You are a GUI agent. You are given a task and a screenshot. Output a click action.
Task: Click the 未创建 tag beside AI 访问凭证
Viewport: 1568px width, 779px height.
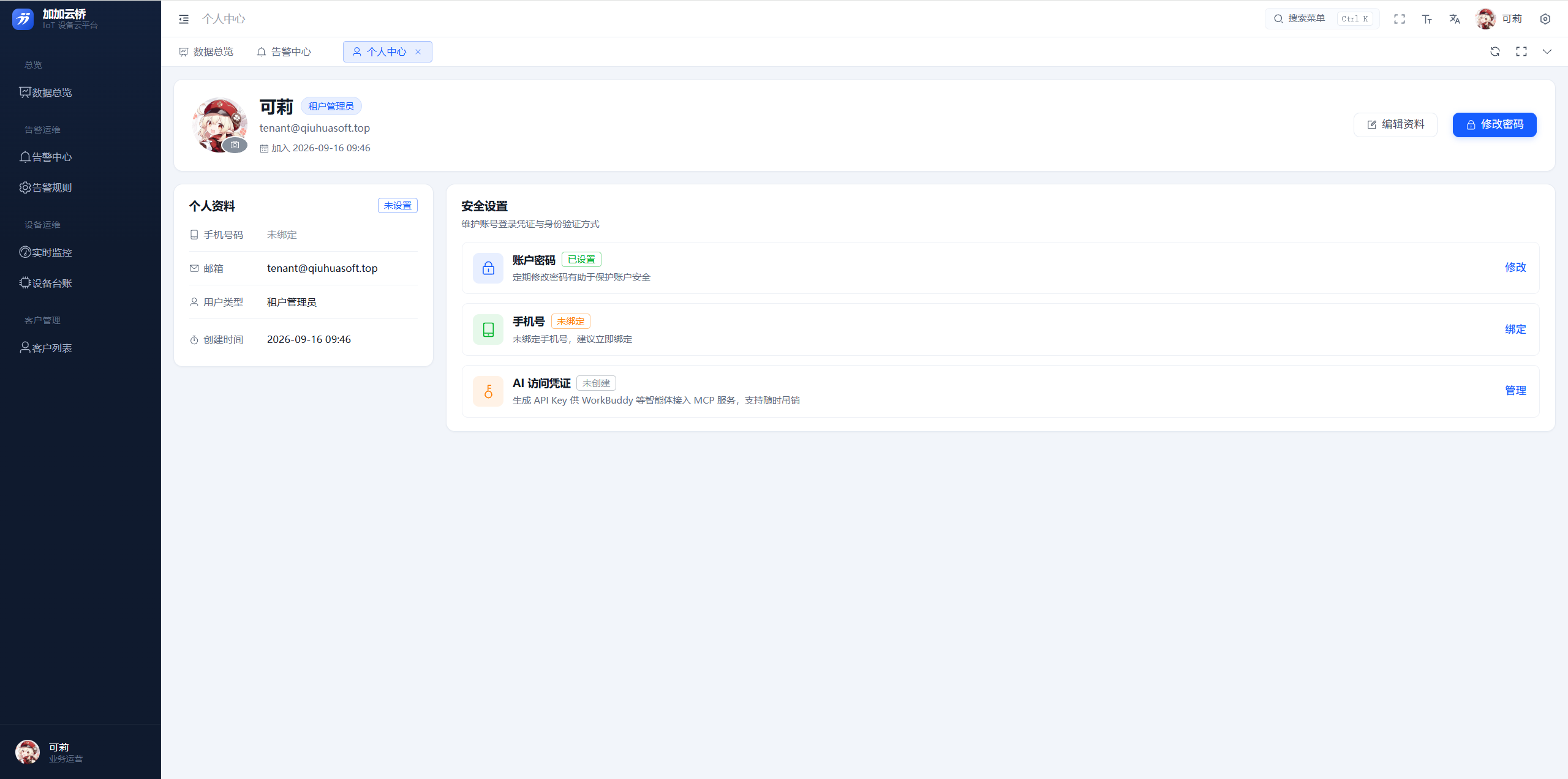pyautogui.click(x=596, y=383)
